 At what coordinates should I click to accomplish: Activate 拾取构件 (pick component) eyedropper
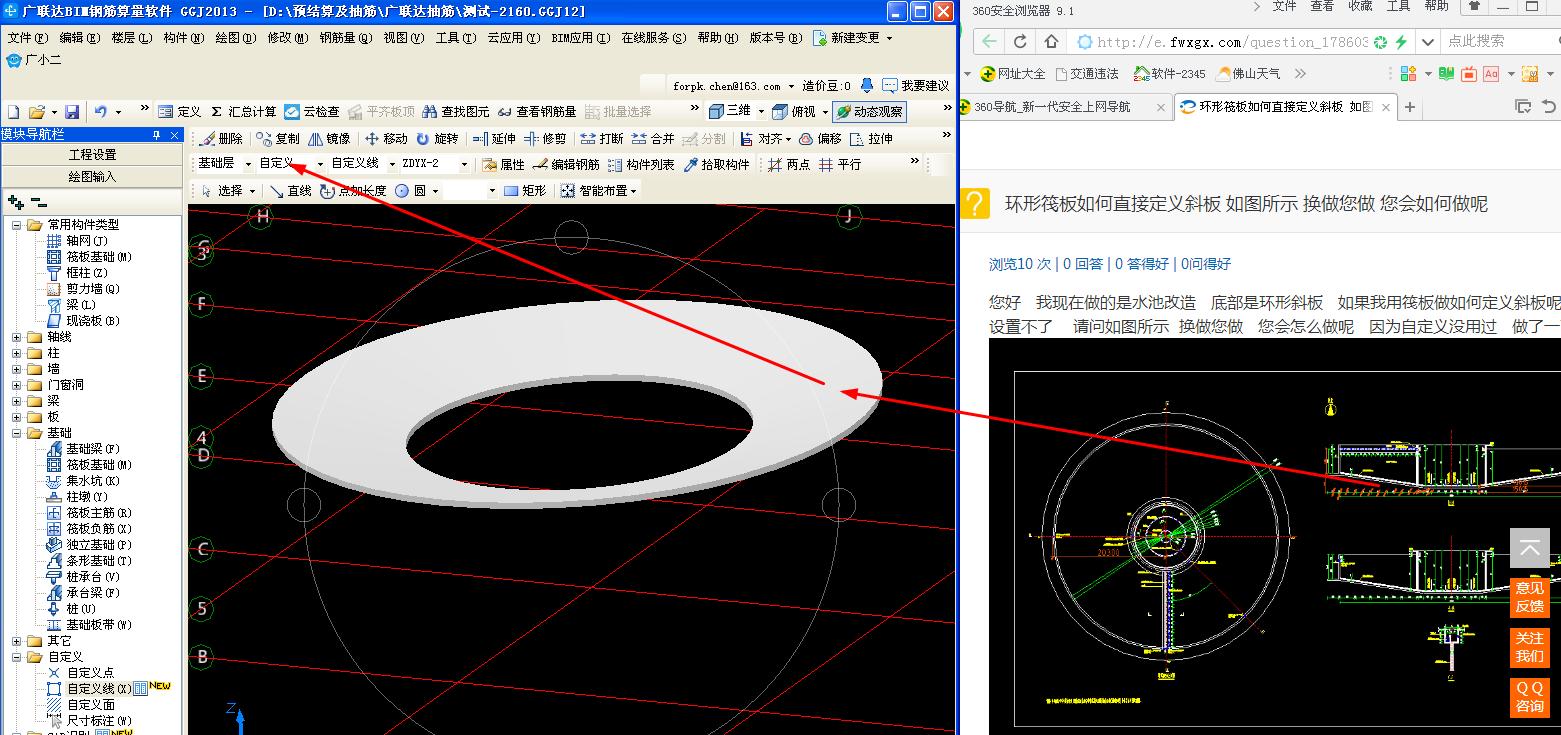716,165
